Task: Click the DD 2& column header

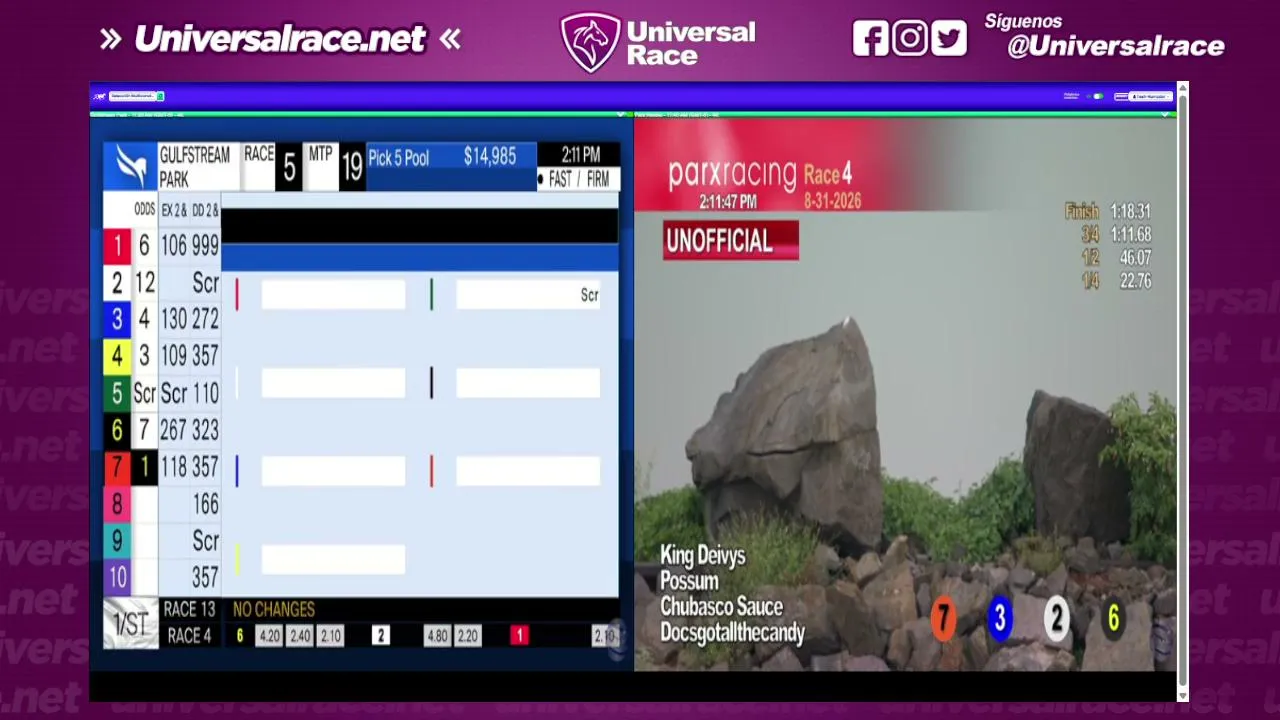Action: pyautogui.click(x=205, y=210)
